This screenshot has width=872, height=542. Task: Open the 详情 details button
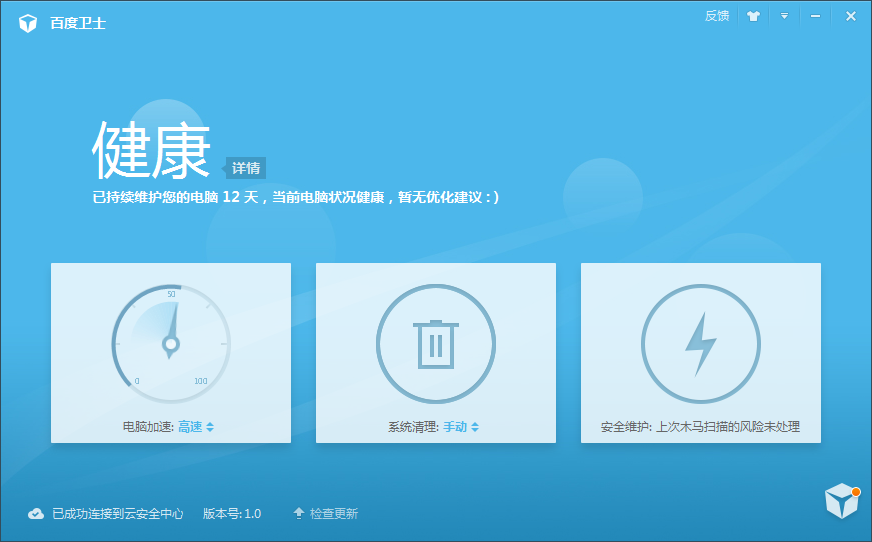tap(246, 168)
